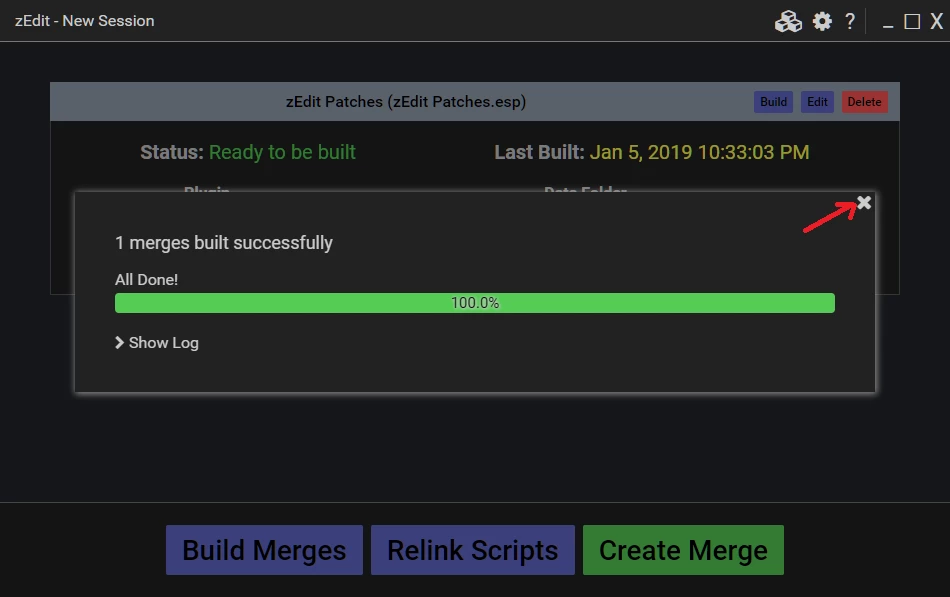Image resolution: width=950 pixels, height=597 pixels.
Task: Click the Build Merges button
Action: click(264, 550)
